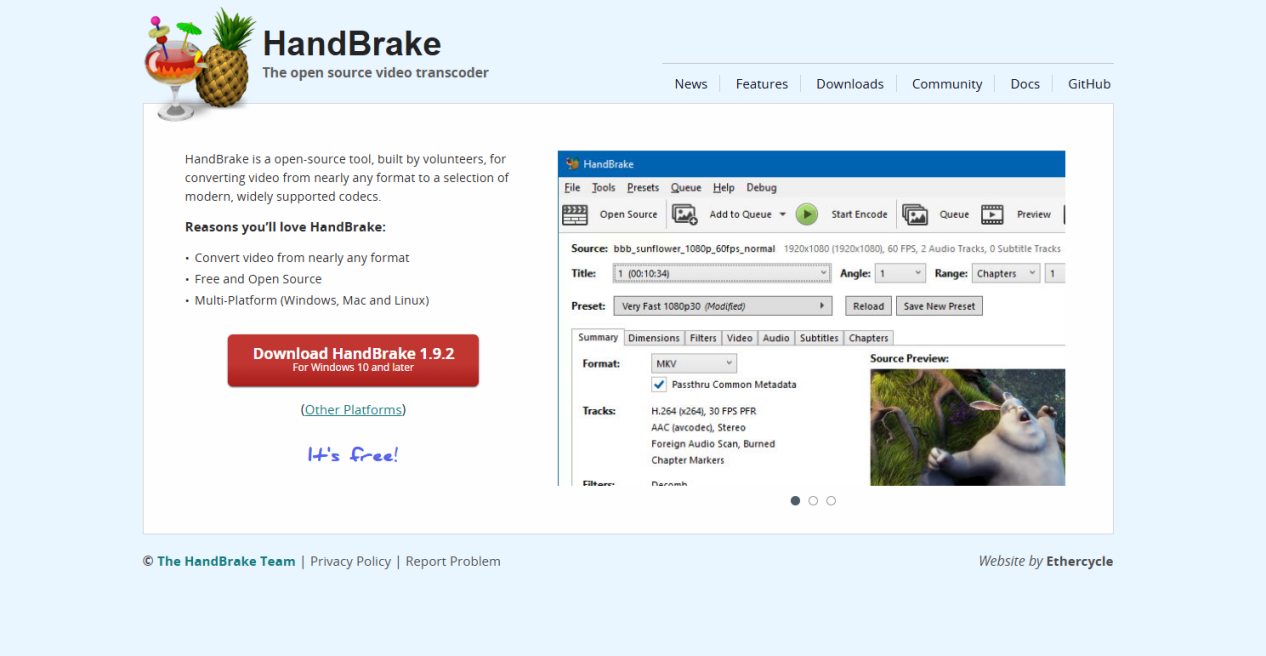Open the GitHub link
This screenshot has width=1266, height=656.
[x=1089, y=84]
